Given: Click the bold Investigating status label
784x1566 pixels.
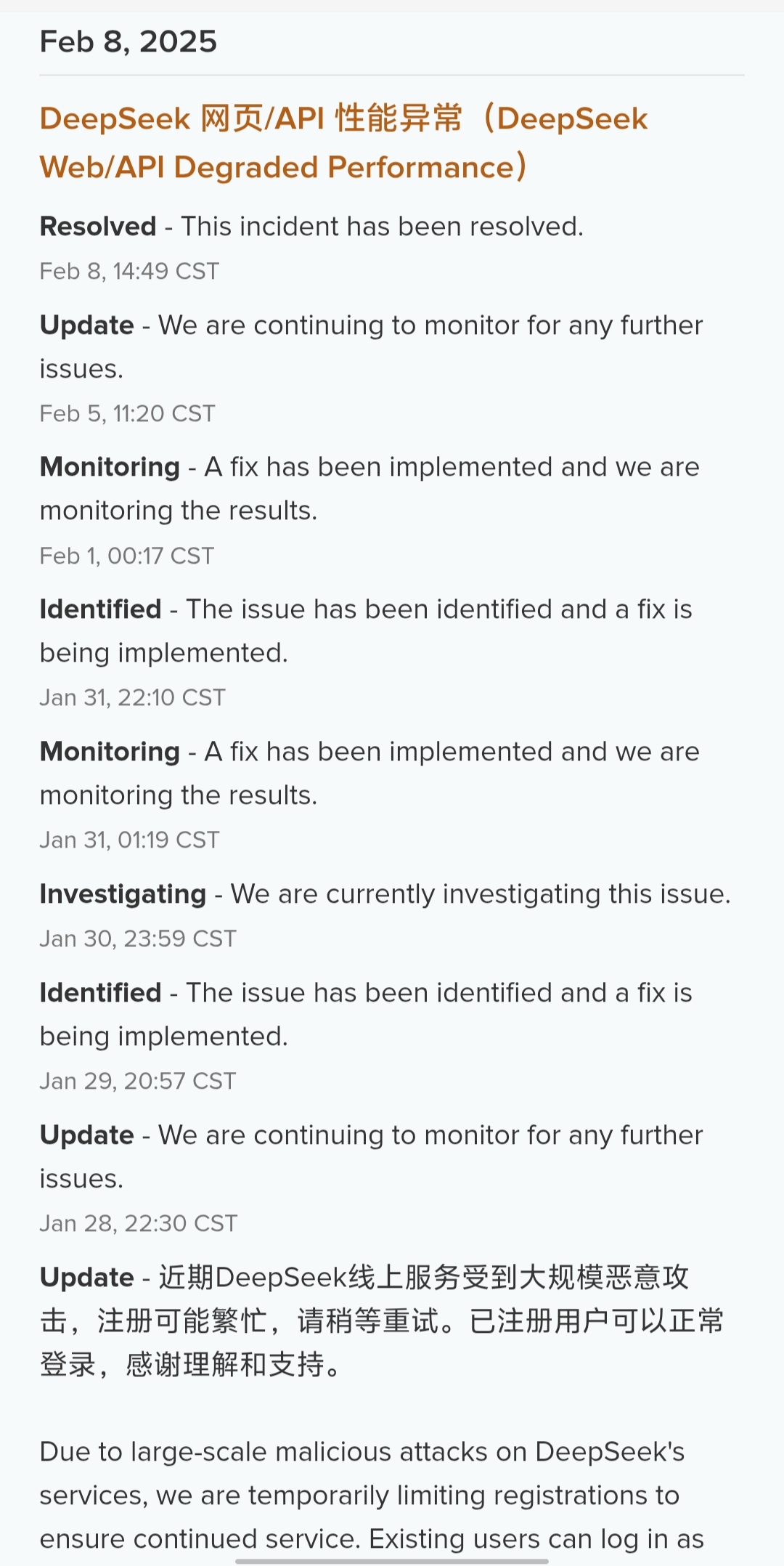Looking at the screenshot, I should [x=123, y=894].
